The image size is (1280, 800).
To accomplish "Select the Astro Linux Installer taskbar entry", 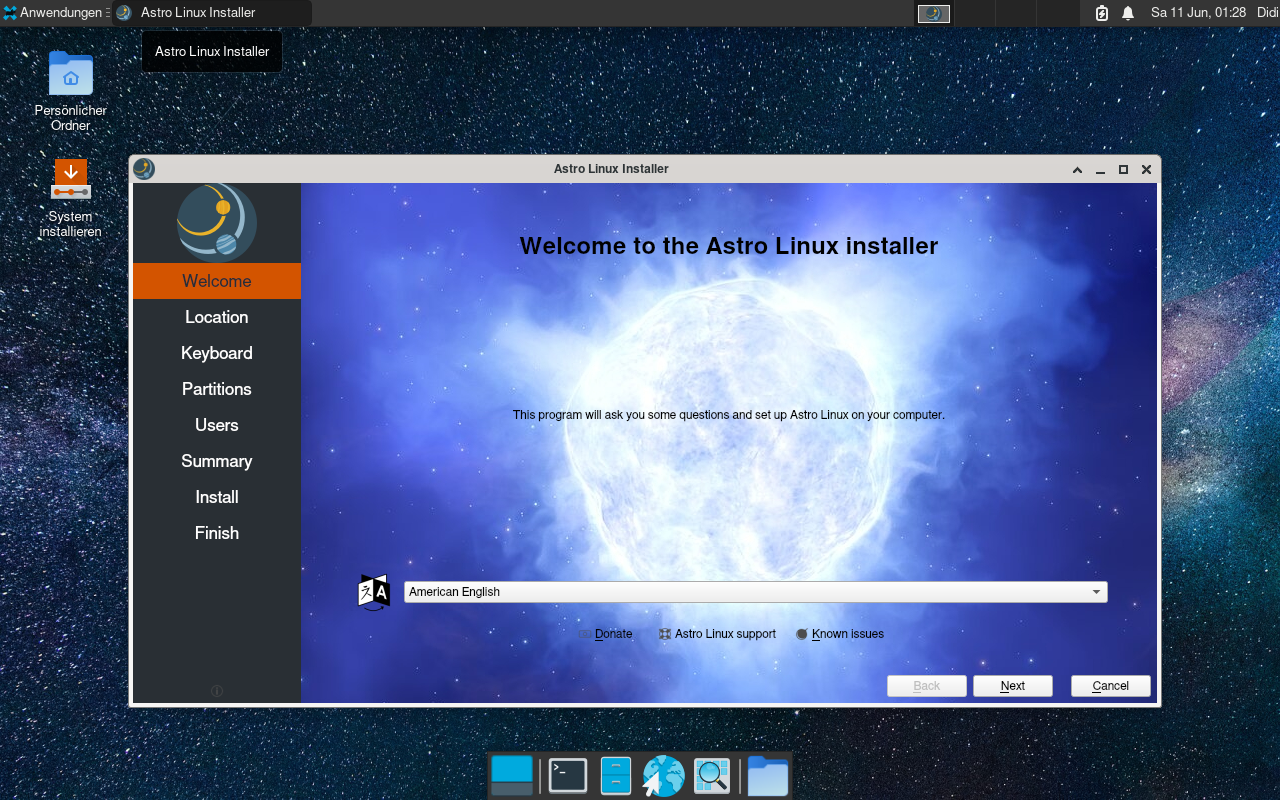I will [211, 13].
